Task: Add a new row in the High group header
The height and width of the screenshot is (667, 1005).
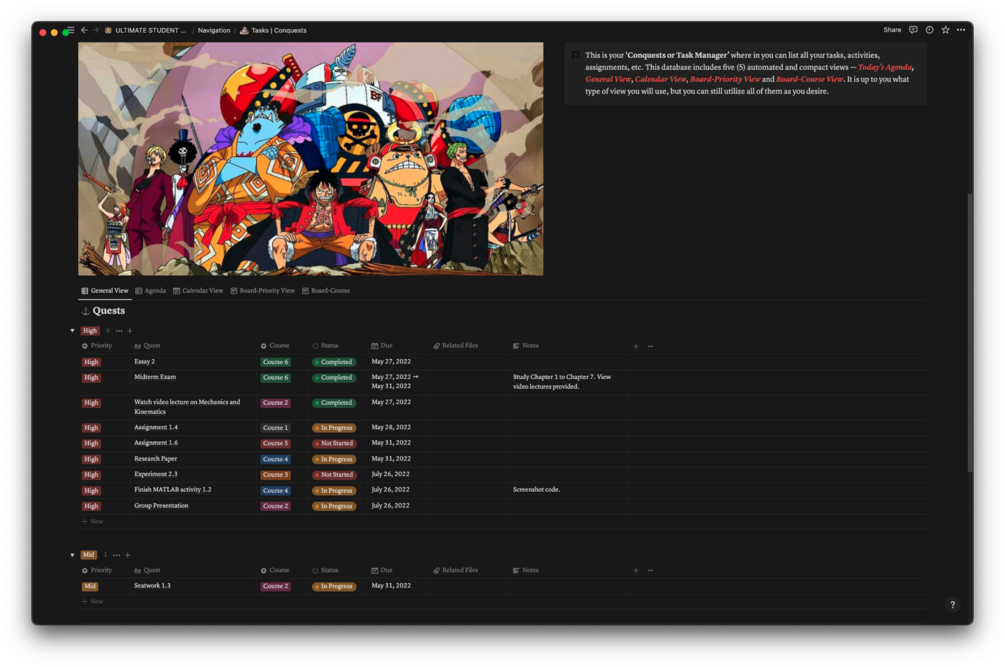Action: [130, 331]
